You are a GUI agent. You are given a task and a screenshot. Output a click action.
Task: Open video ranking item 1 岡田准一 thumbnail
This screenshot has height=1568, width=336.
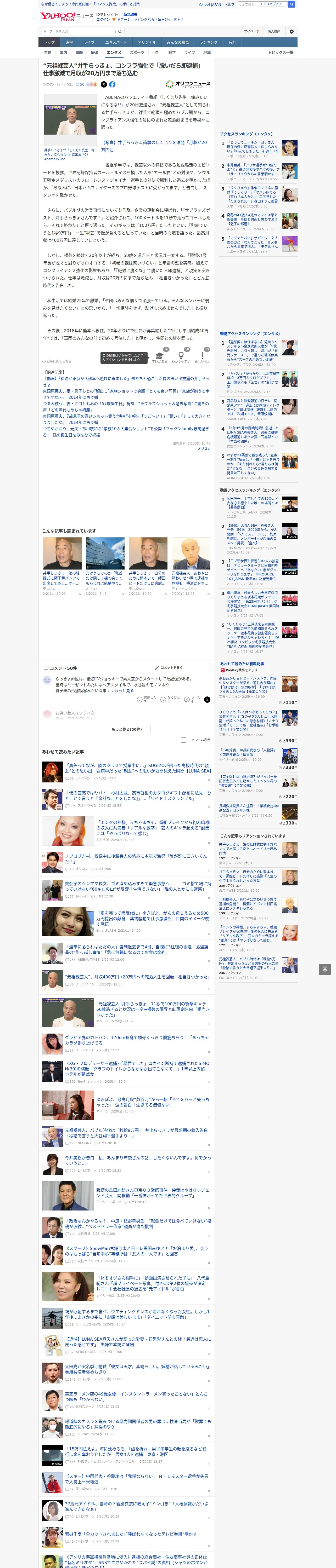tap(289, 504)
